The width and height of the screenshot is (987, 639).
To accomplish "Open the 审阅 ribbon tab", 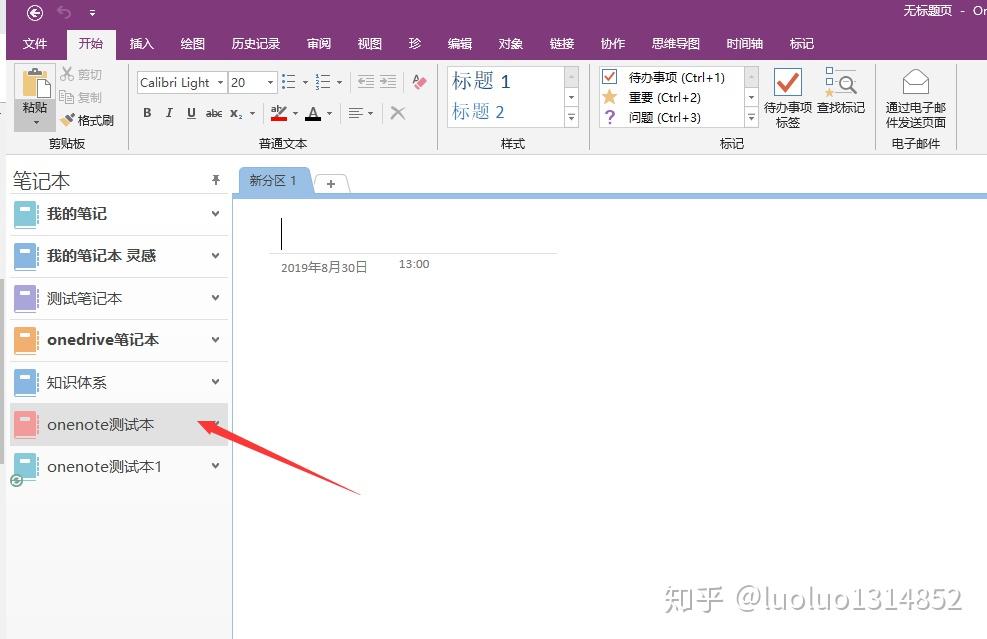I will (319, 43).
